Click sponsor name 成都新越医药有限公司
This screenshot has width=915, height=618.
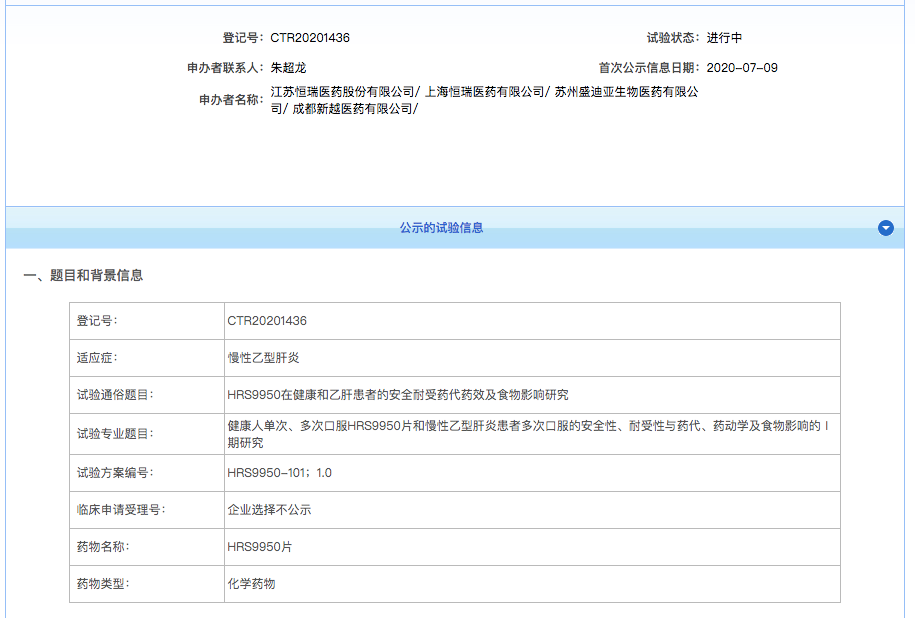[x=352, y=109]
